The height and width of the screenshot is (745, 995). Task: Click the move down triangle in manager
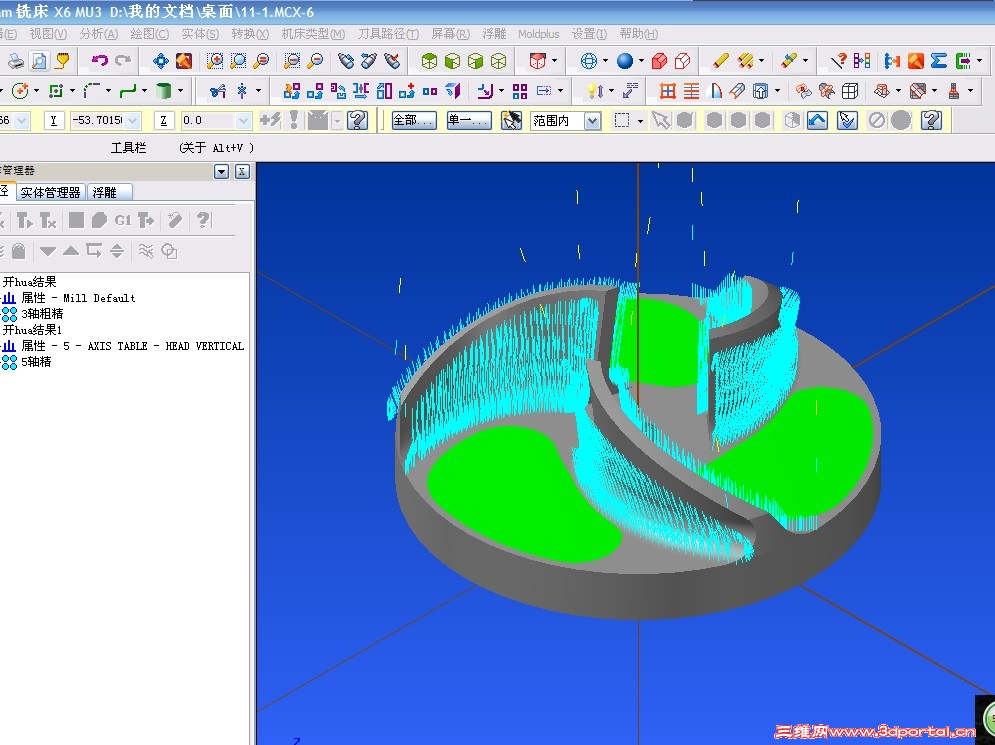pyautogui.click(x=48, y=251)
